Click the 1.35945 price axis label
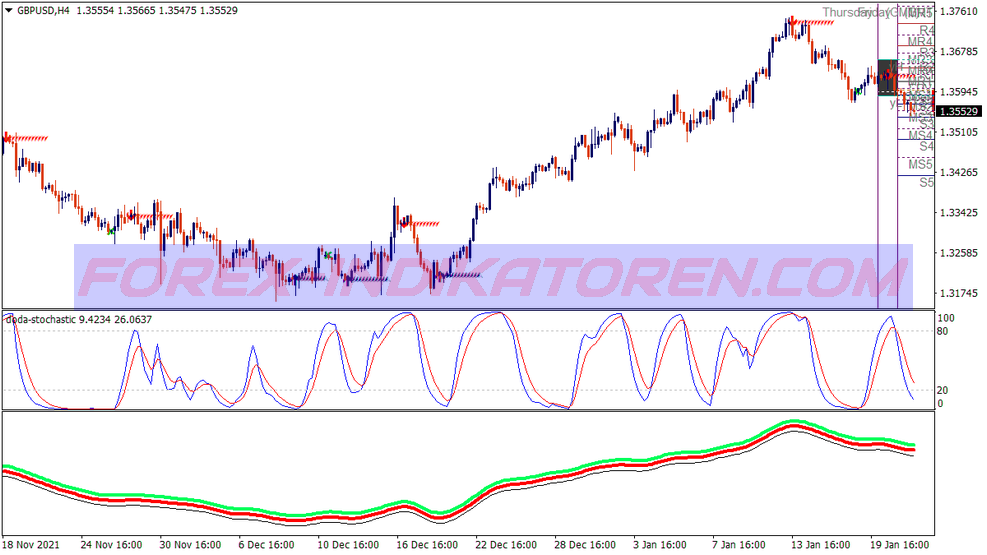This screenshot has width=987, height=555. pyautogui.click(x=959, y=92)
